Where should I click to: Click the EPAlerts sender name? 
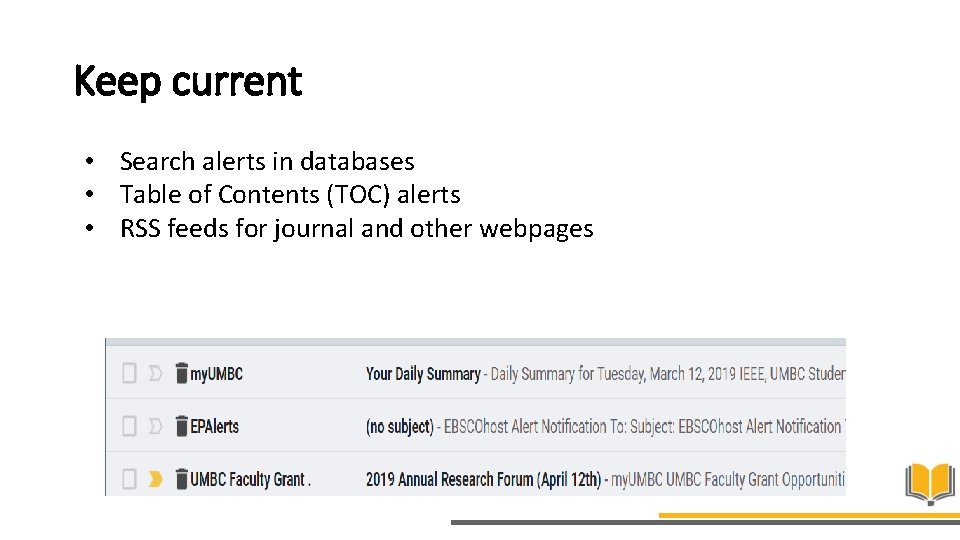[215, 427]
